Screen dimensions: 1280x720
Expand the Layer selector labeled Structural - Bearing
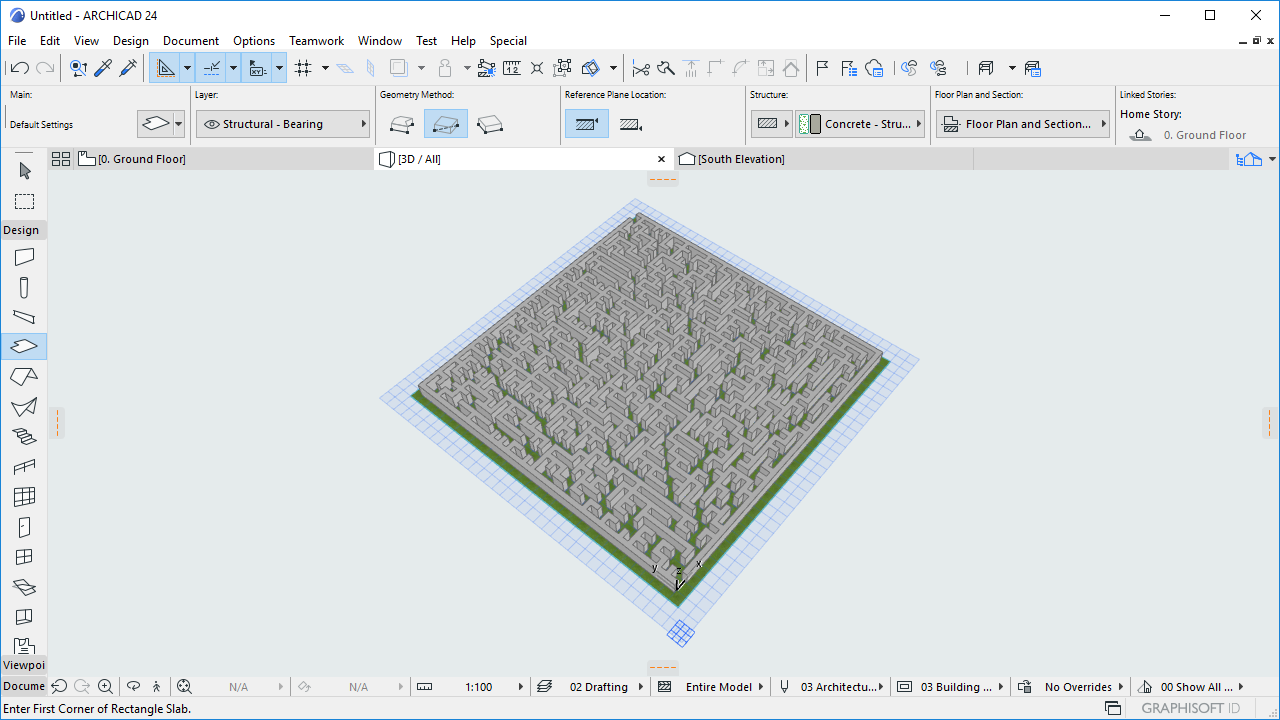[x=282, y=123]
